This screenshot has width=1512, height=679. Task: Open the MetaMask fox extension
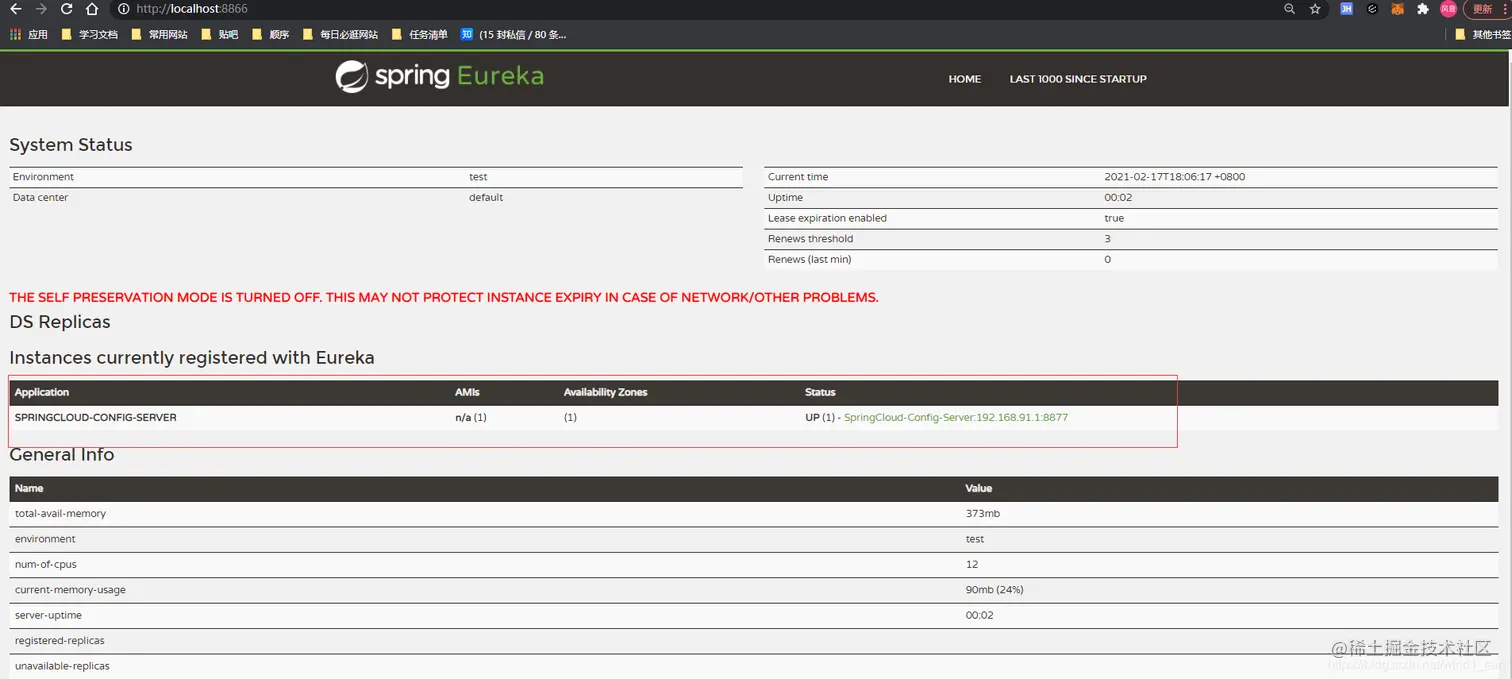[x=1398, y=9]
